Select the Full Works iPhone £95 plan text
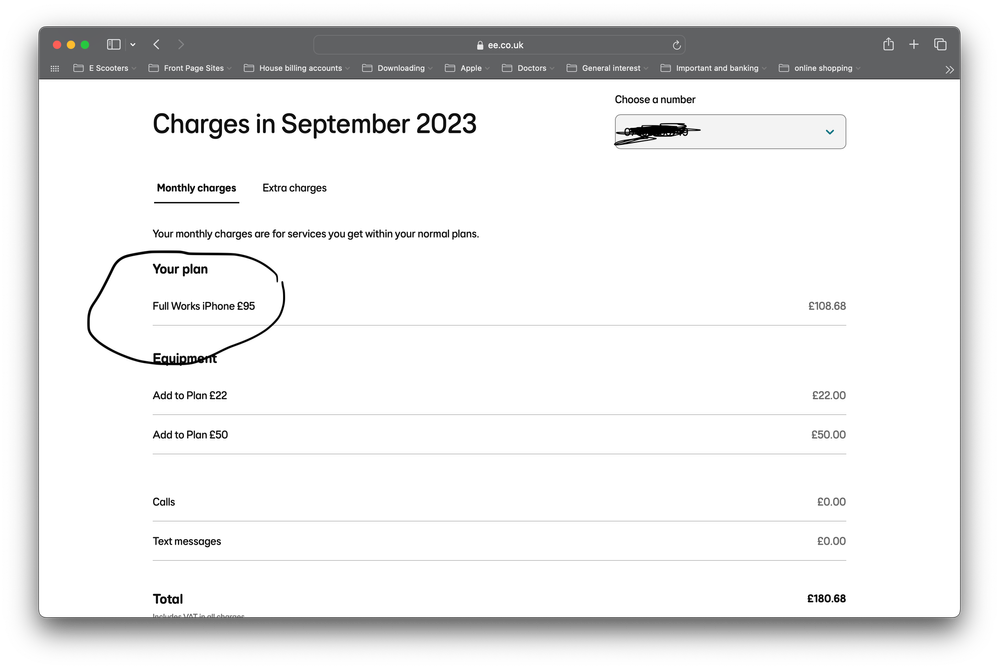Image resolution: width=999 pixels, height=669 pixels. [x=204, y=306]
